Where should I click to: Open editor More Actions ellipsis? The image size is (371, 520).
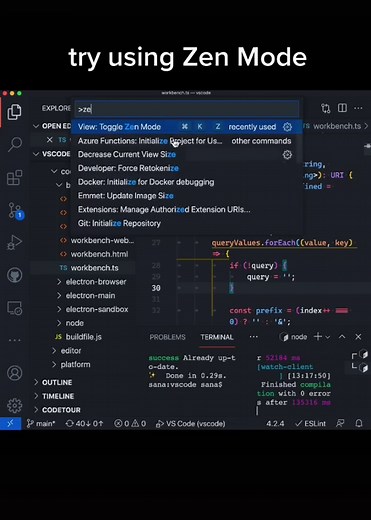pos(358,108)
